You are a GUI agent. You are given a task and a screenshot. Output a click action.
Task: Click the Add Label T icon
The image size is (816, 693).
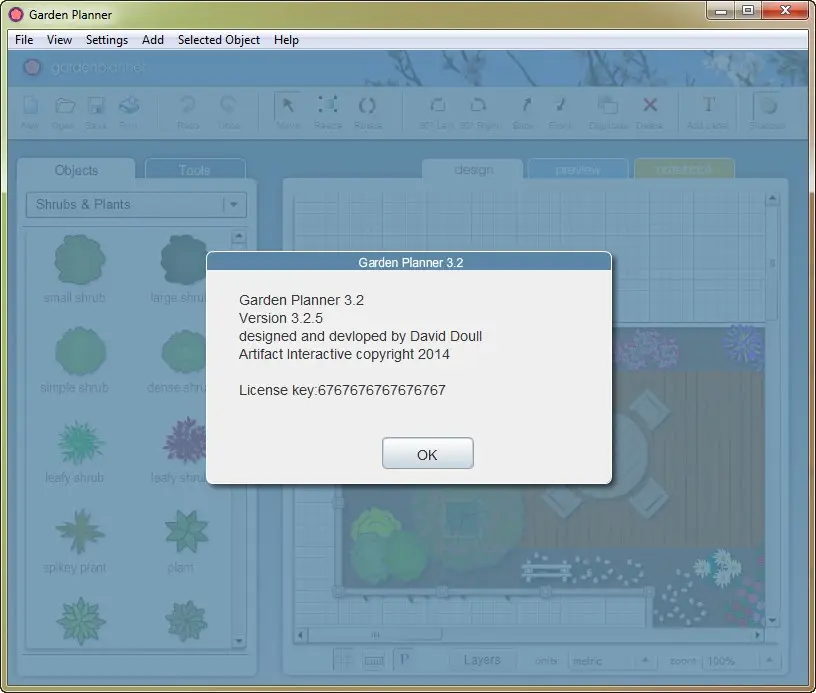pyautogui.click(x=708, y=105)
